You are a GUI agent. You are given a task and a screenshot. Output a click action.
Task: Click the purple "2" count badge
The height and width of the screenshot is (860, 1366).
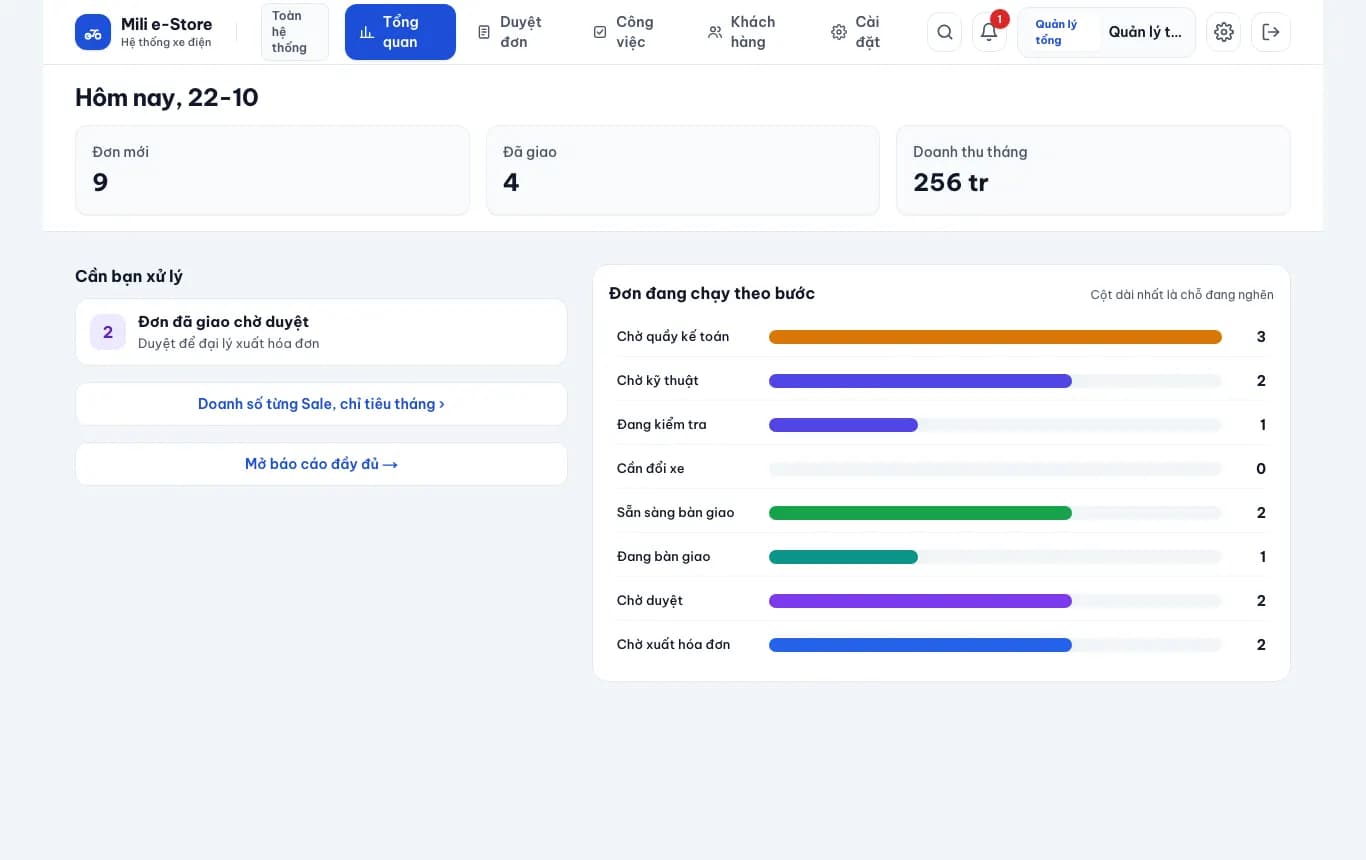pos(108,332)
